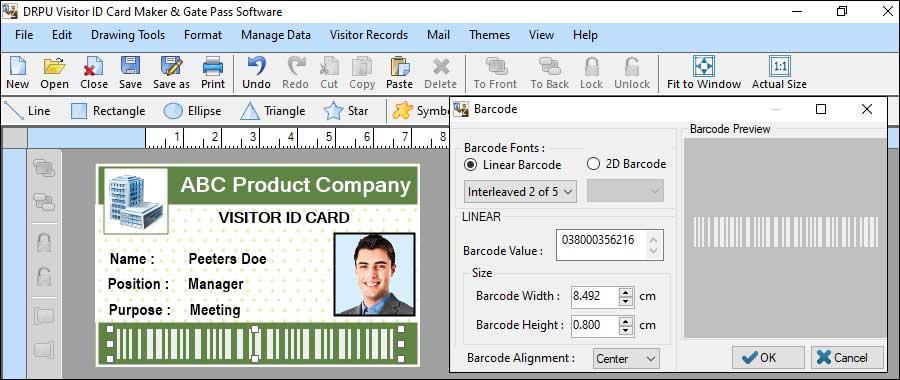This screenshot has width=900, height=380.
Task: Lock the selected object
Action: (591, 72)
